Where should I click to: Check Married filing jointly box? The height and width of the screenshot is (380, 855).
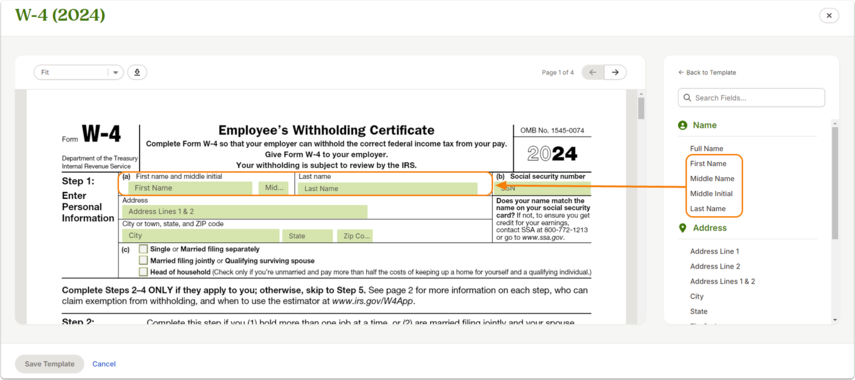pyautogui.click(x=143, y=260)
